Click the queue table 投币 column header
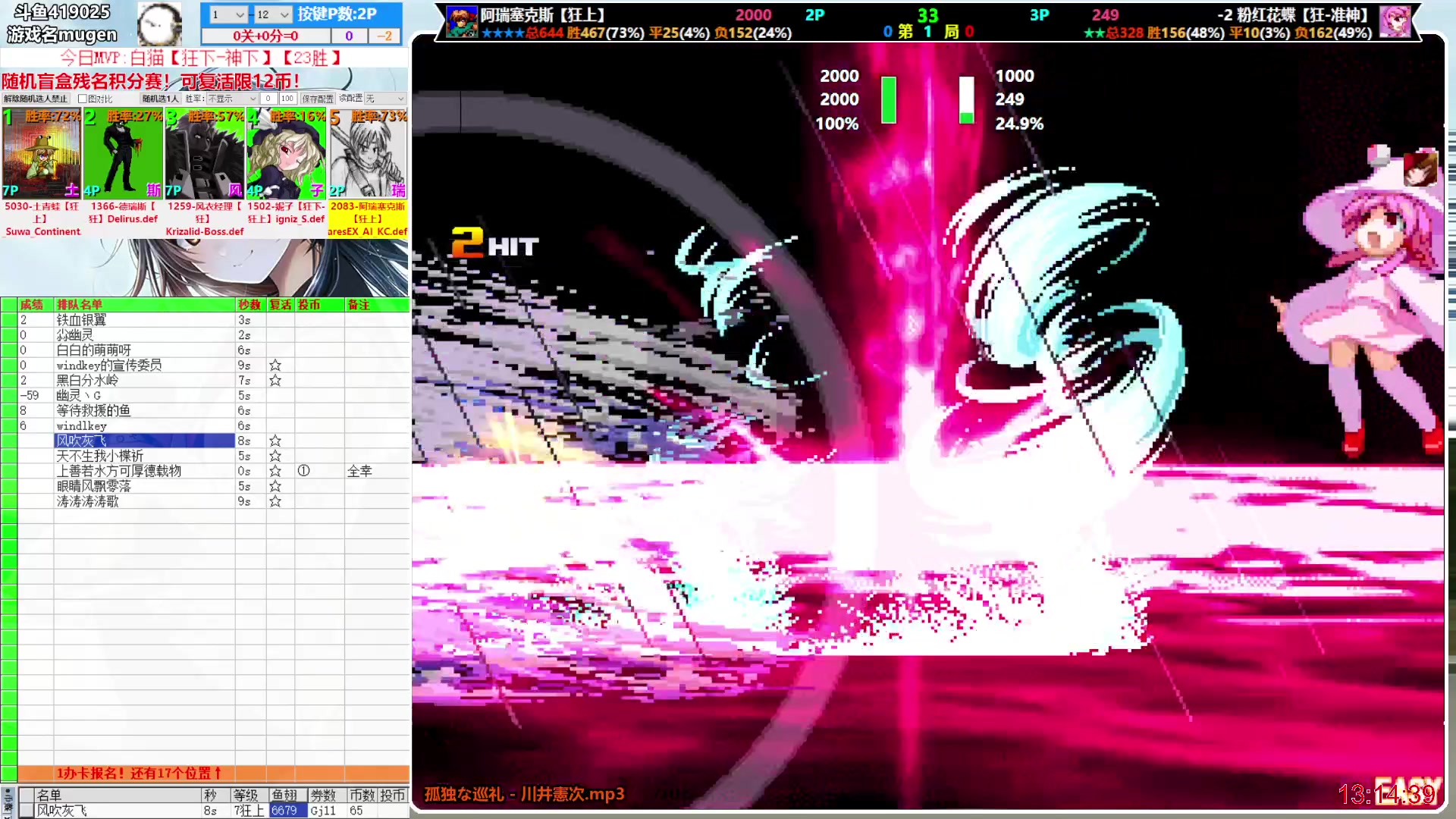Image resolution: width=1456 pixels, height=819 pixels. [319, 305]
